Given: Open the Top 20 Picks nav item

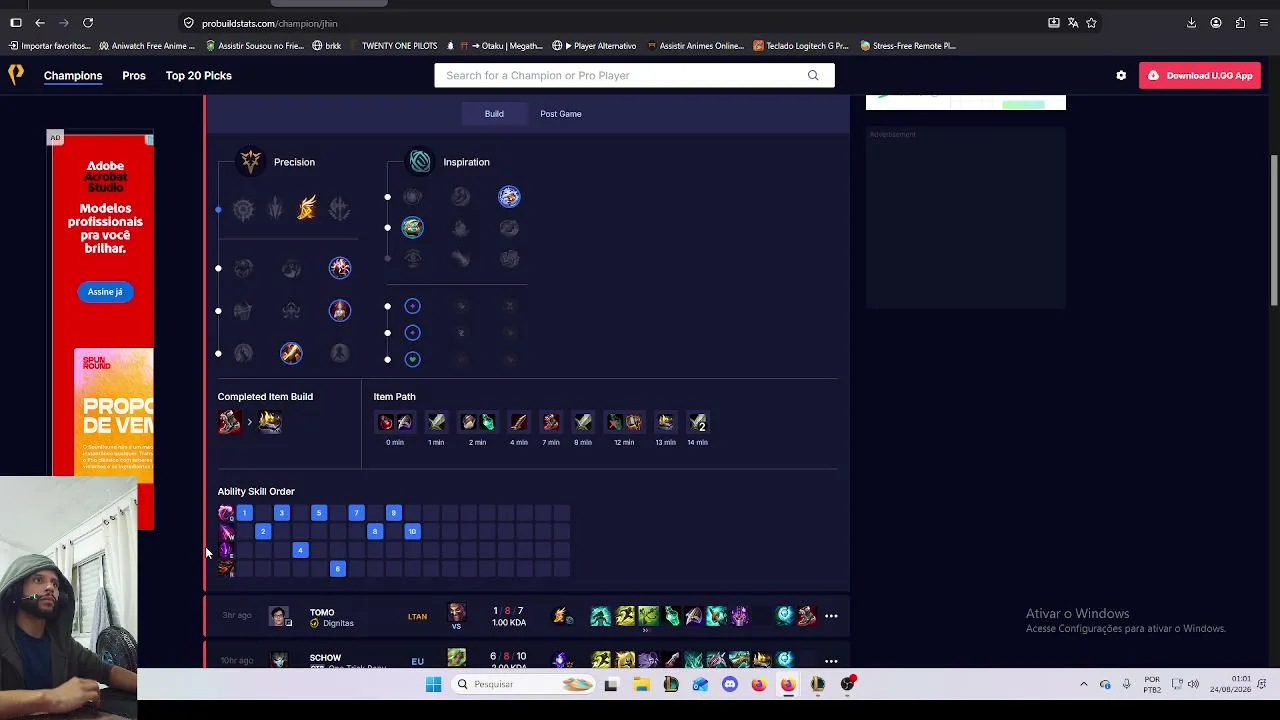Looking at the screenshot, I should 199,75.
